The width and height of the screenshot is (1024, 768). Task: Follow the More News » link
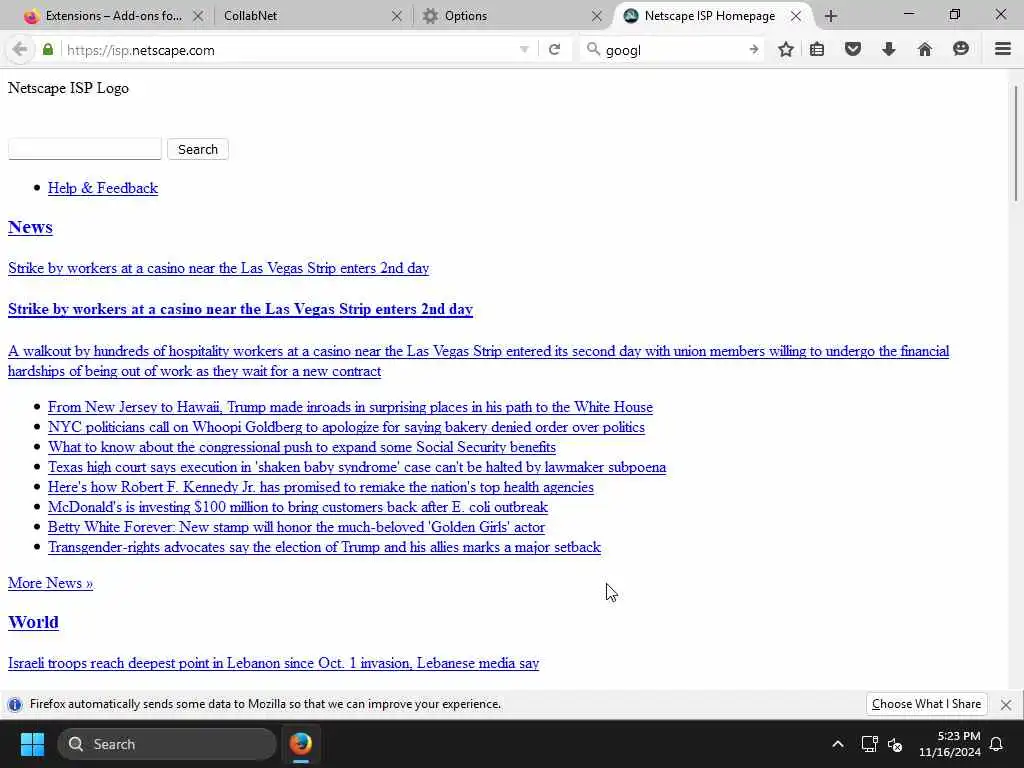click(x=50, y=583)
